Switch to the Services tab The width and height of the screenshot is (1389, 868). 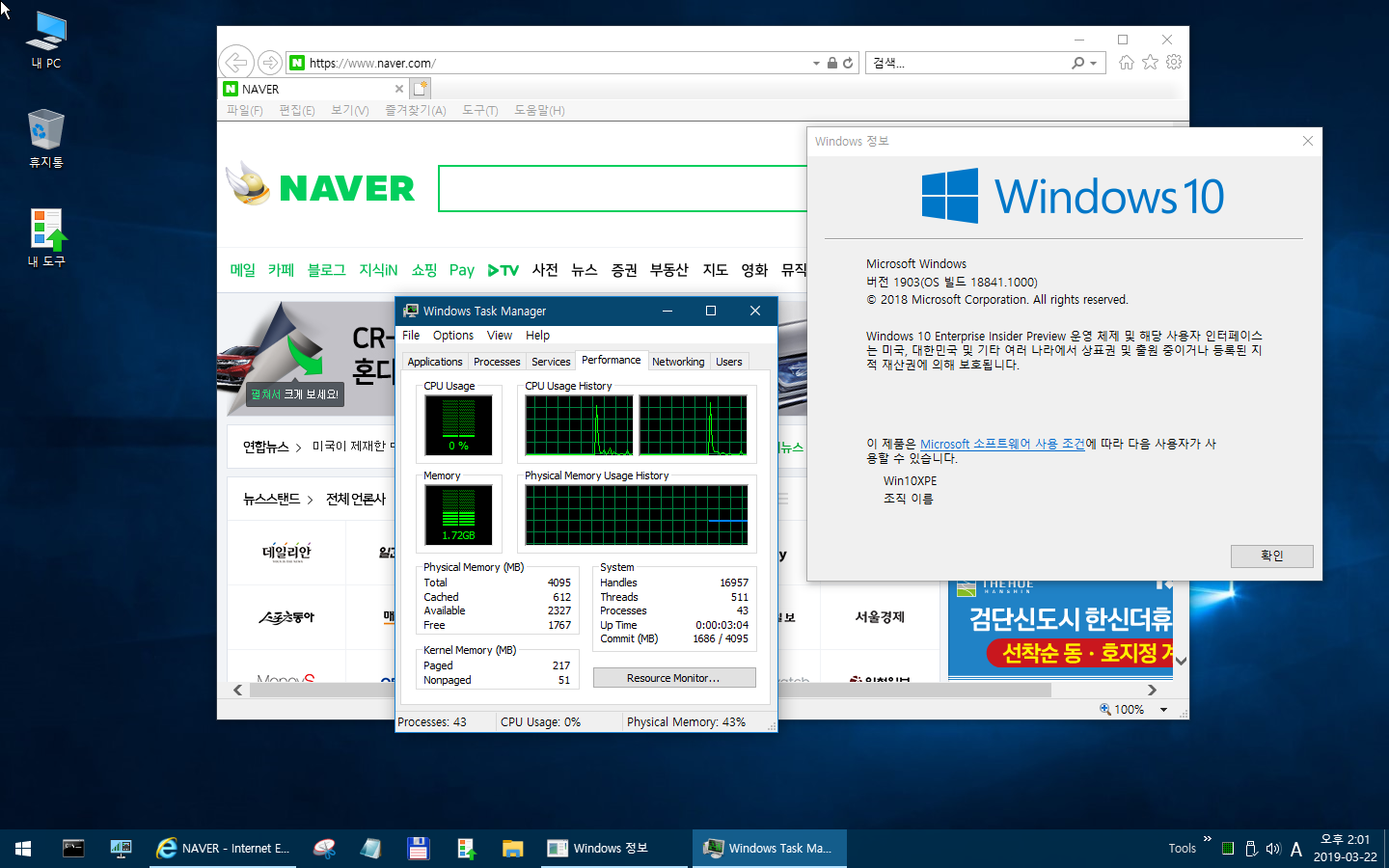pos(551,362)
